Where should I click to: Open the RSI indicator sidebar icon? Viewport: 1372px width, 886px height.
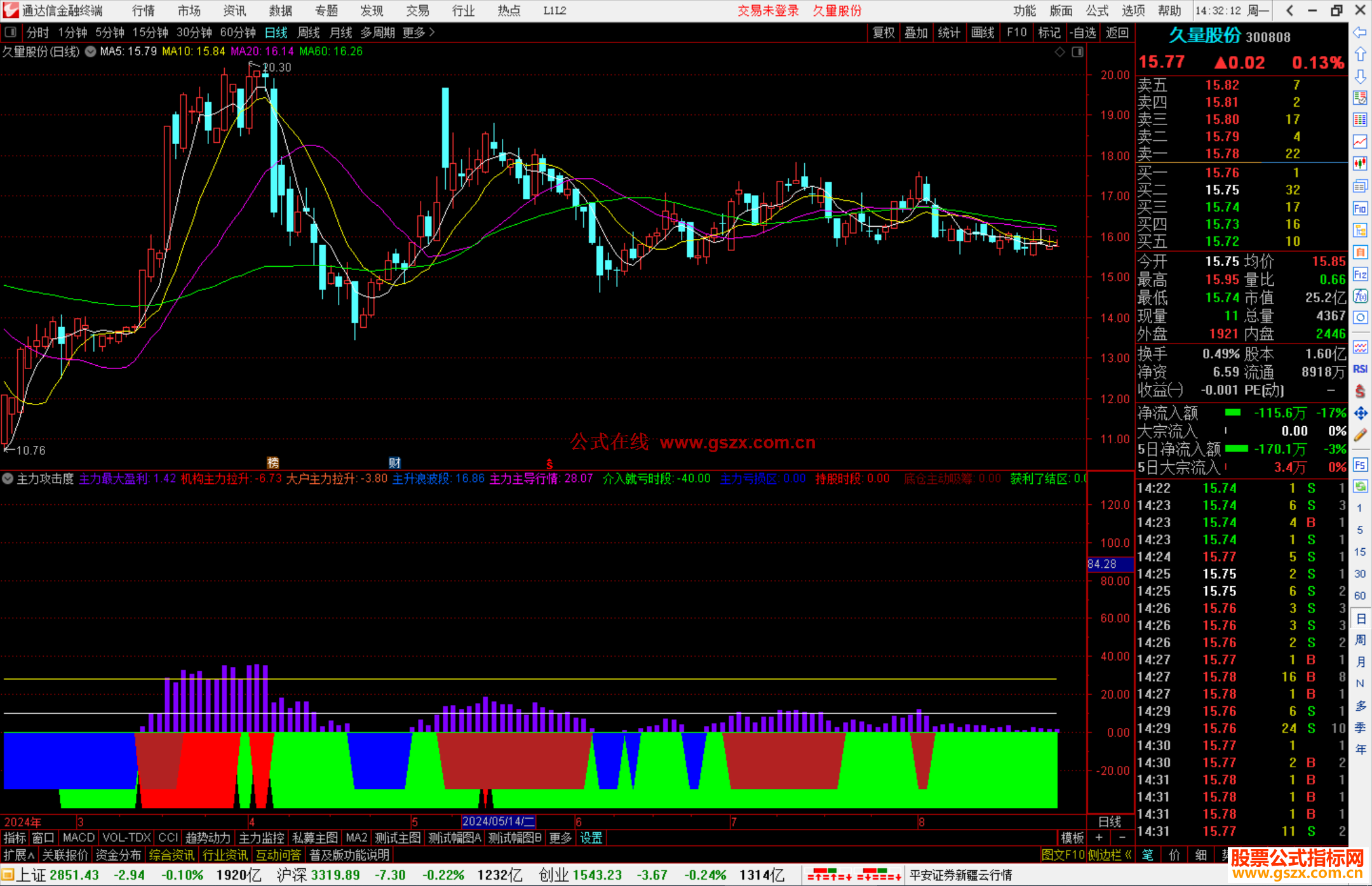[1360, 369]
